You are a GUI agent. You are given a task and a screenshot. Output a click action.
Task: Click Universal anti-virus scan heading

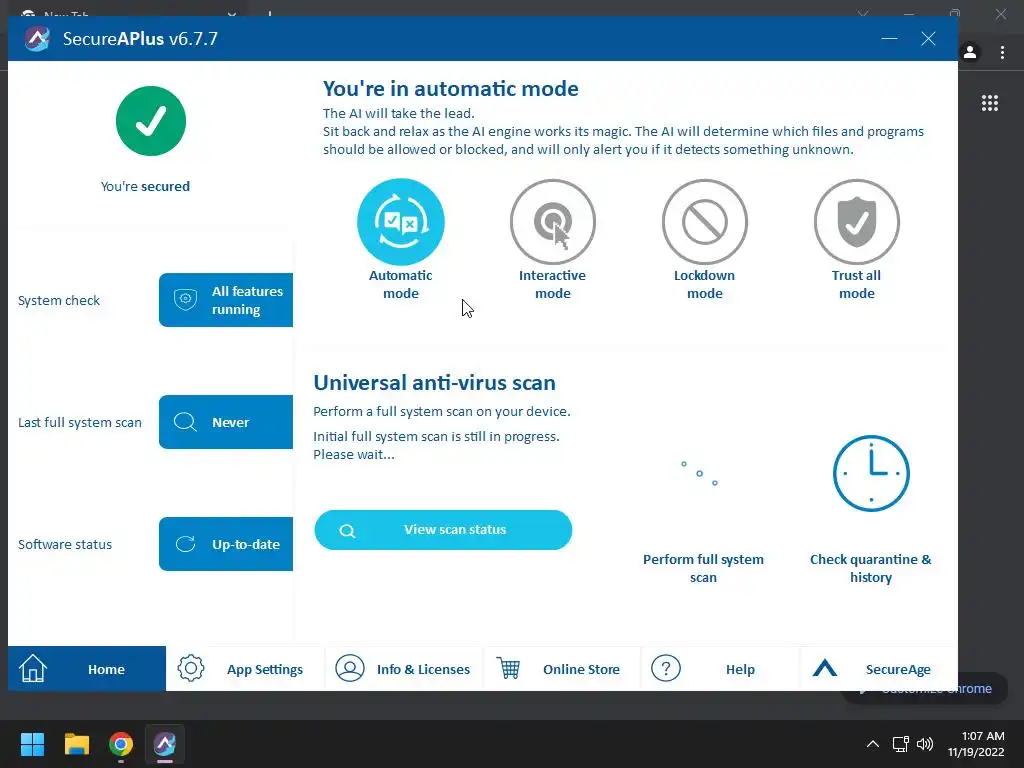pos(434,383)
